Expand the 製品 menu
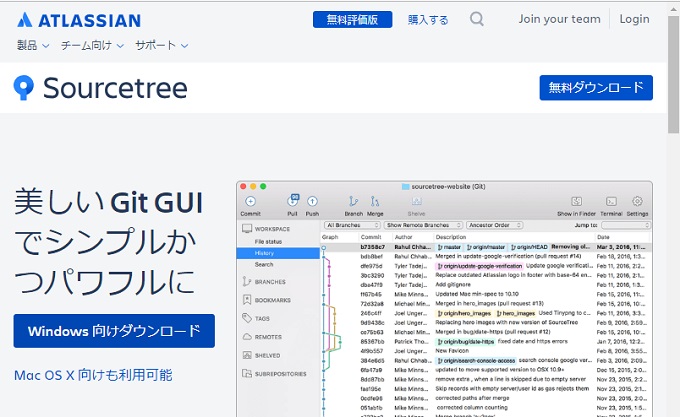The image size is (680, 417). tap(33, 46)
